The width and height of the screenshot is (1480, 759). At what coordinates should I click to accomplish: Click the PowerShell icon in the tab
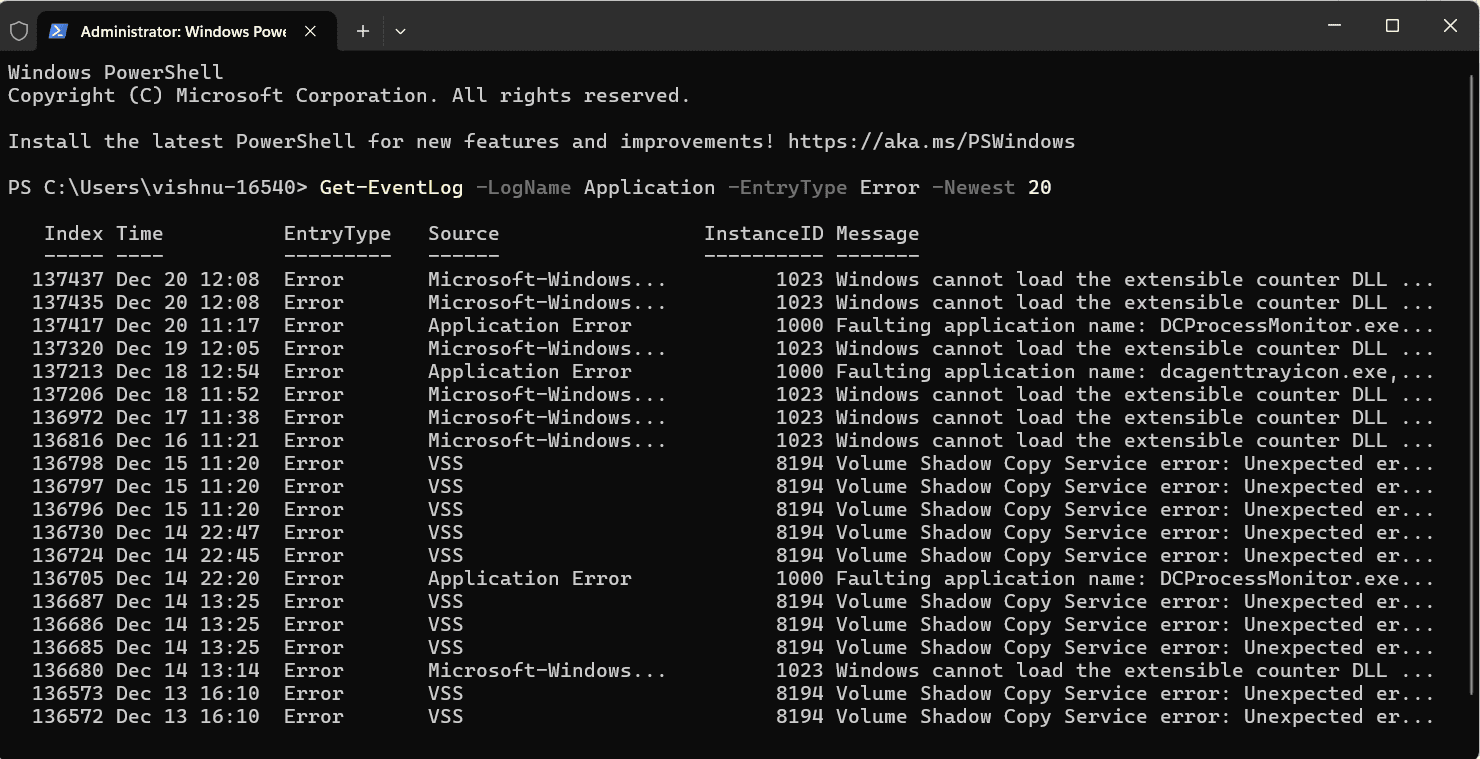coord(60,31)
